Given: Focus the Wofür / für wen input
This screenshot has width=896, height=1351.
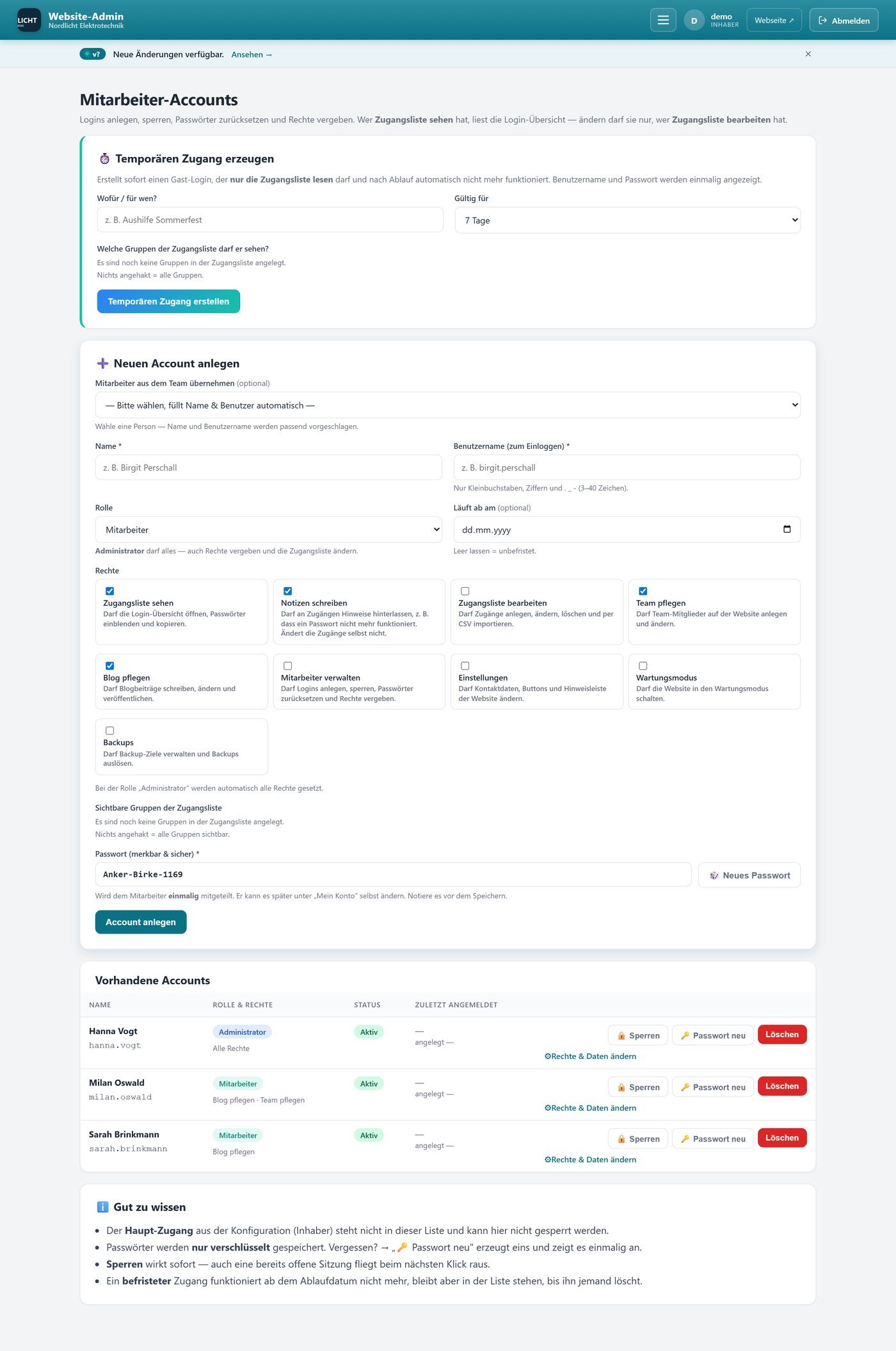Looking at the screenshot, I should click(x=270, y=220).
